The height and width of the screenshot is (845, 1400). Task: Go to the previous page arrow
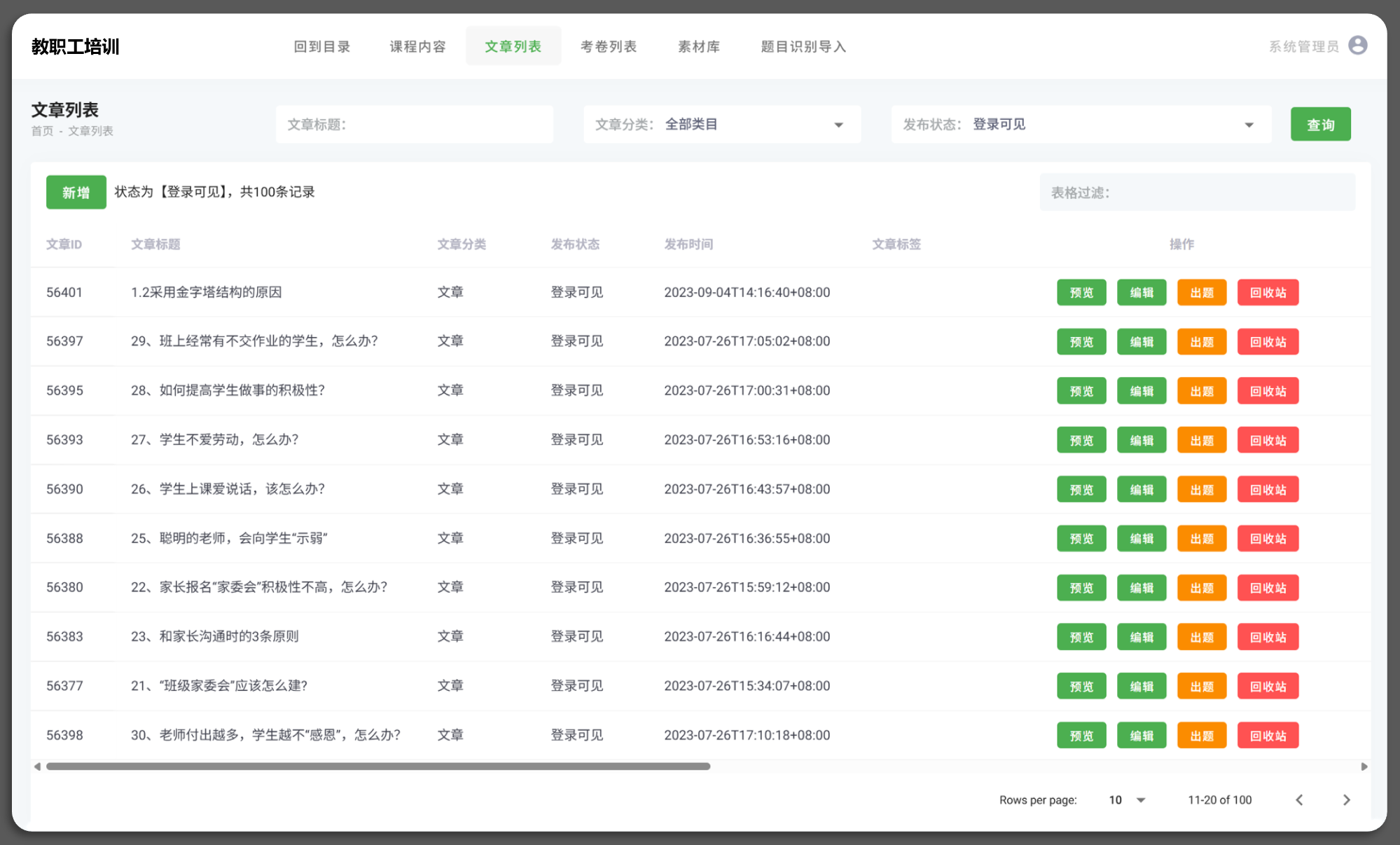point(1299,800)
